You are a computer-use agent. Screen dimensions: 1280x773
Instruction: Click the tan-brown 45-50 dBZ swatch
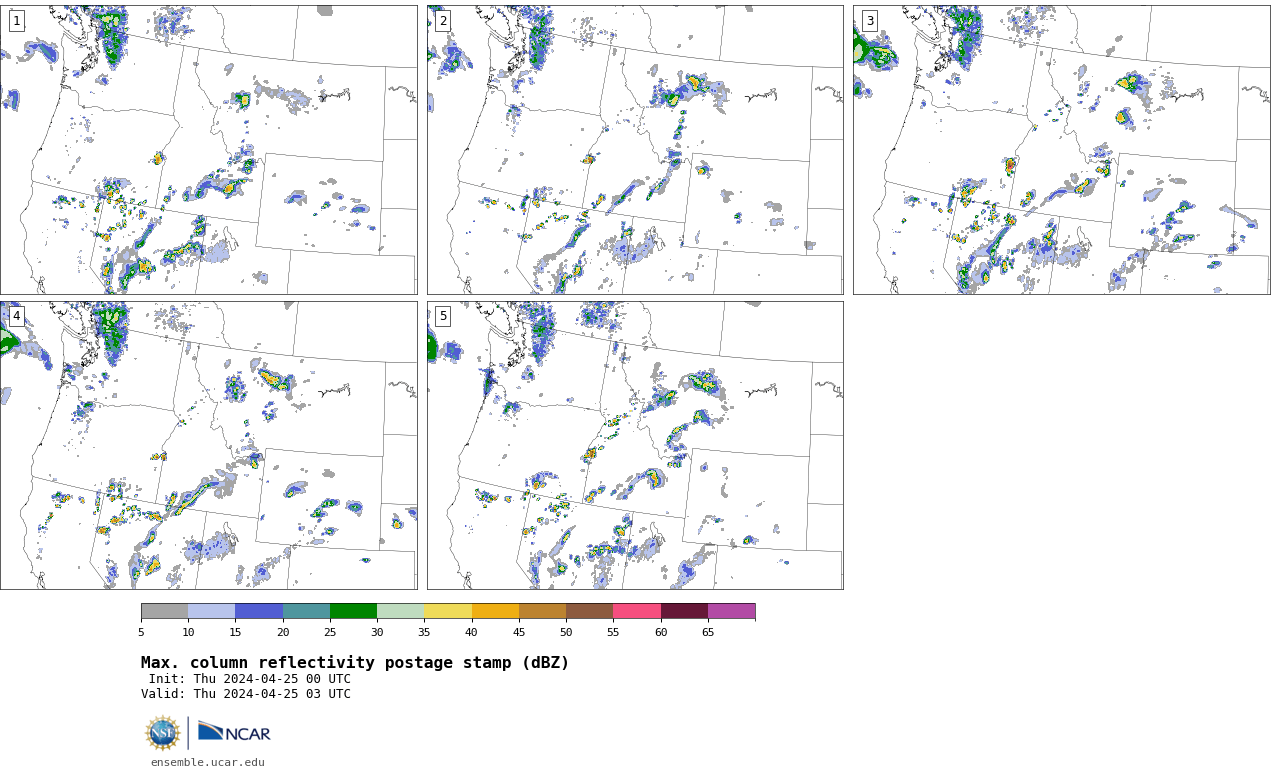click(x=542, y=611)
